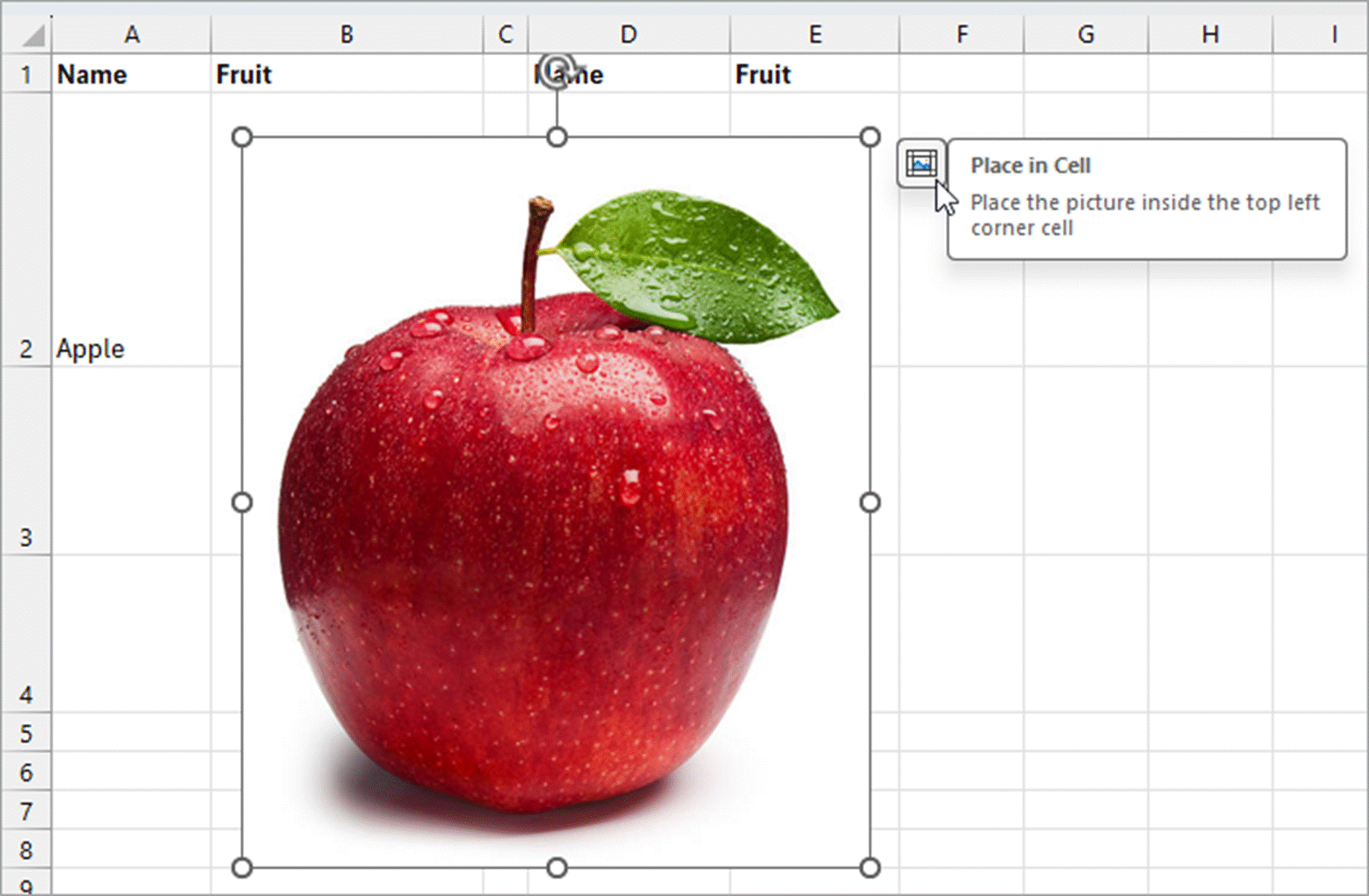Image resolution: width=1369 pixels, height=896 pixels.
Task: Click the bottom-left resize handle of the picture
Action: [x=242, y=867]
